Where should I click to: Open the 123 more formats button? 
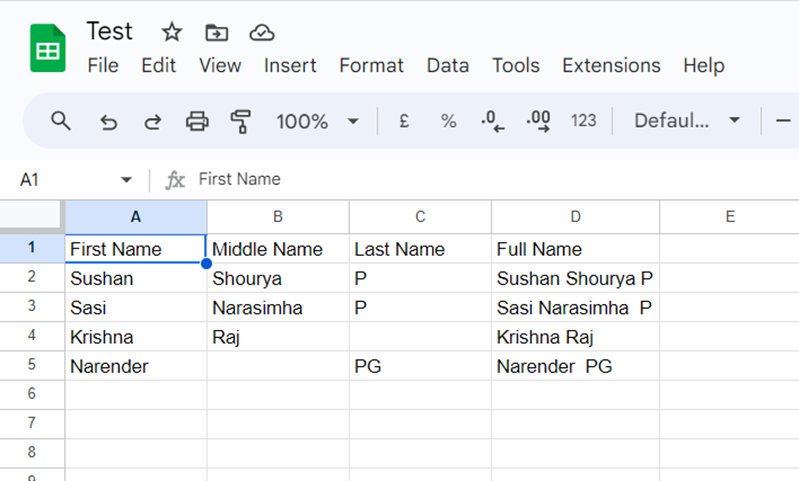583,121
